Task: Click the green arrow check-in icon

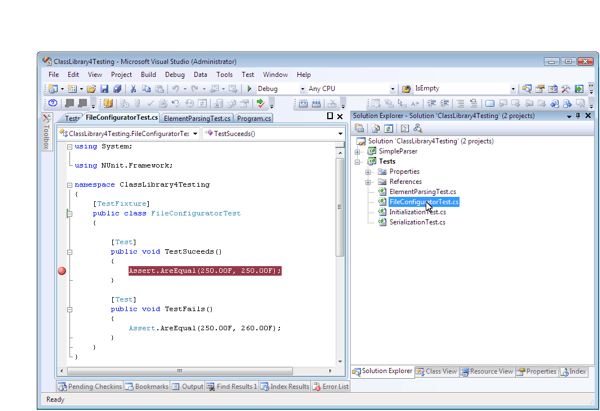Action: coord(261,103)
